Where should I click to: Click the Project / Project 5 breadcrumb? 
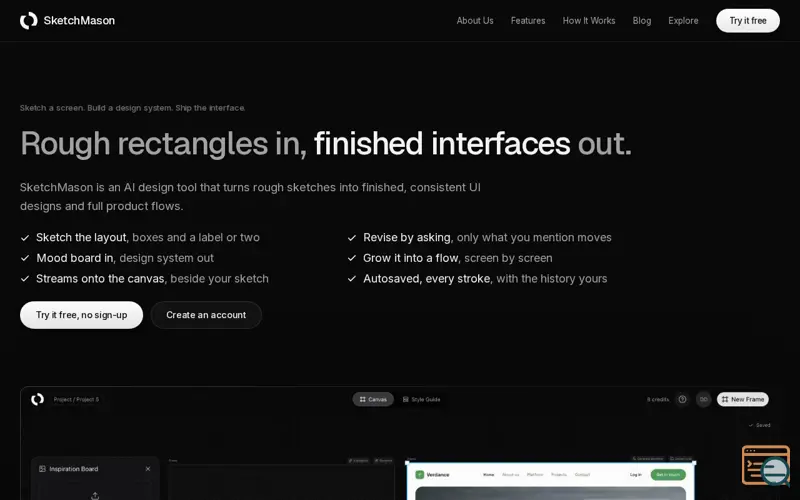pyautogui.click(x=76, y=399)
